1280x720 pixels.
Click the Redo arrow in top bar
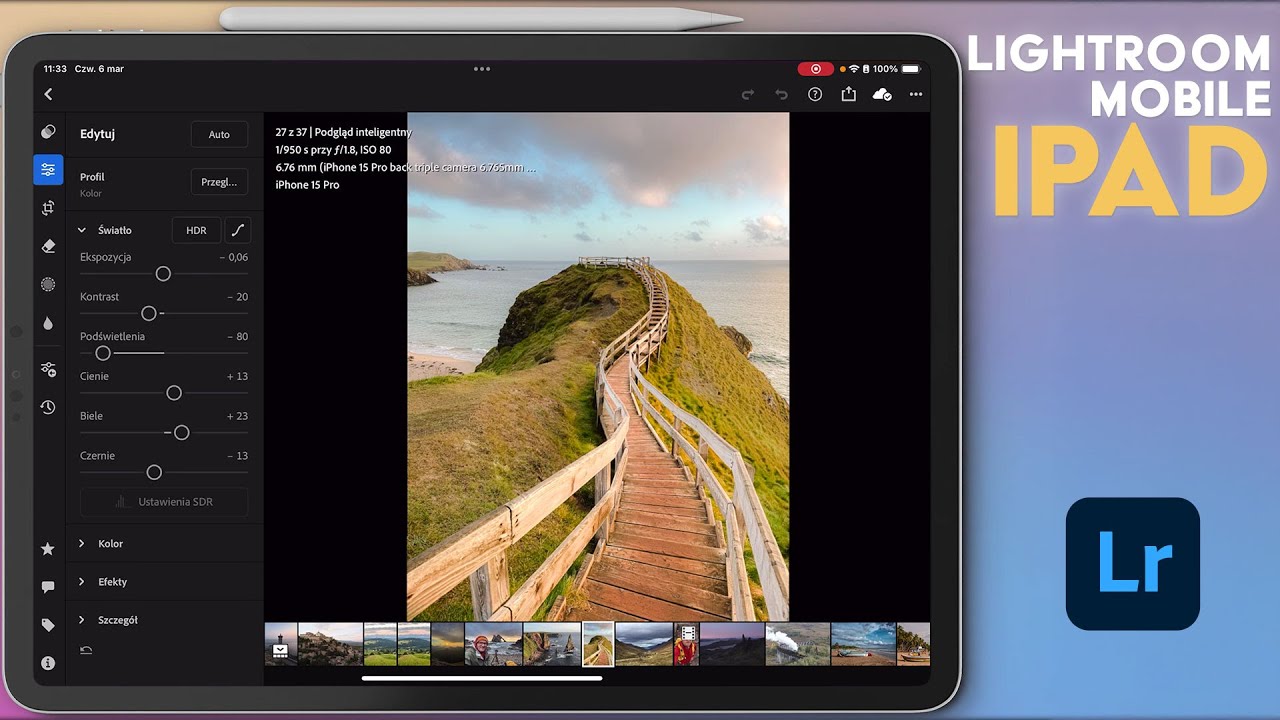click(x=748, y=94)
